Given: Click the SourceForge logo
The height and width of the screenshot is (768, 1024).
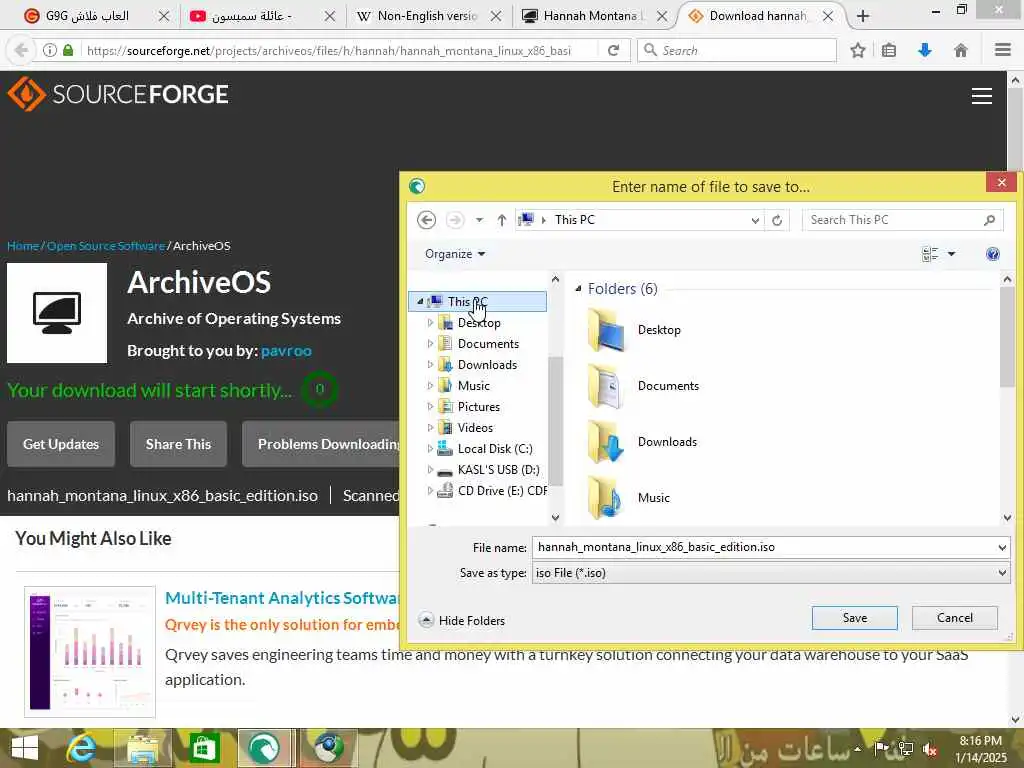Looking at the screenshot, I should point(118,94).
